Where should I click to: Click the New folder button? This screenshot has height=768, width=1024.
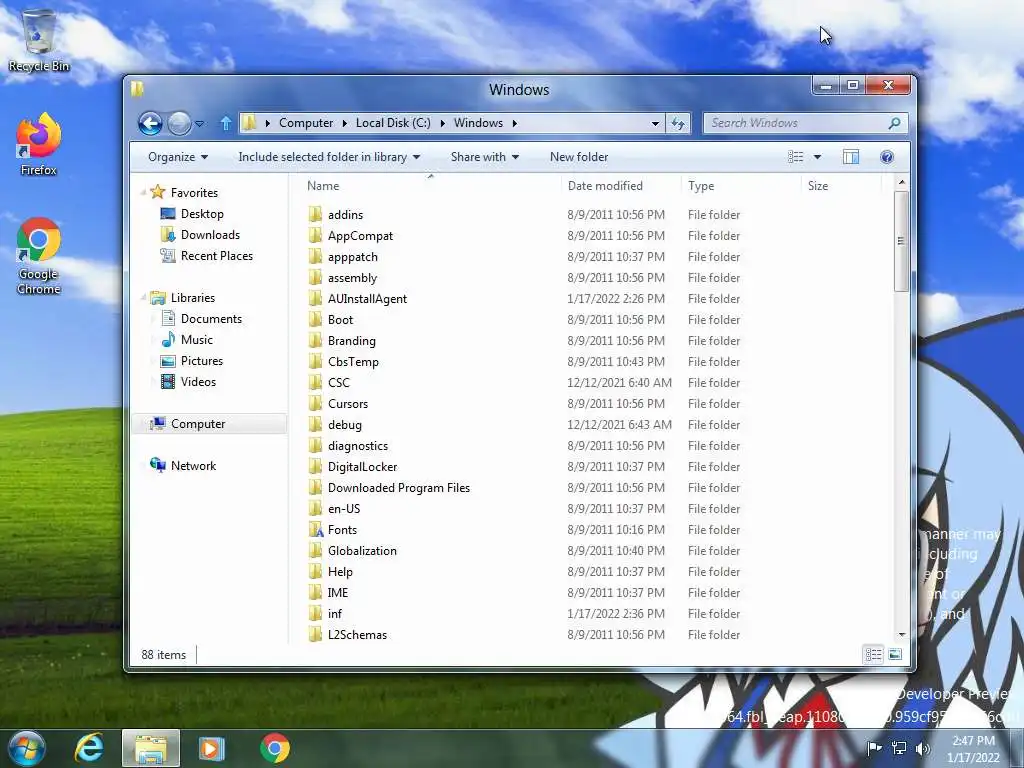point(579,157)
